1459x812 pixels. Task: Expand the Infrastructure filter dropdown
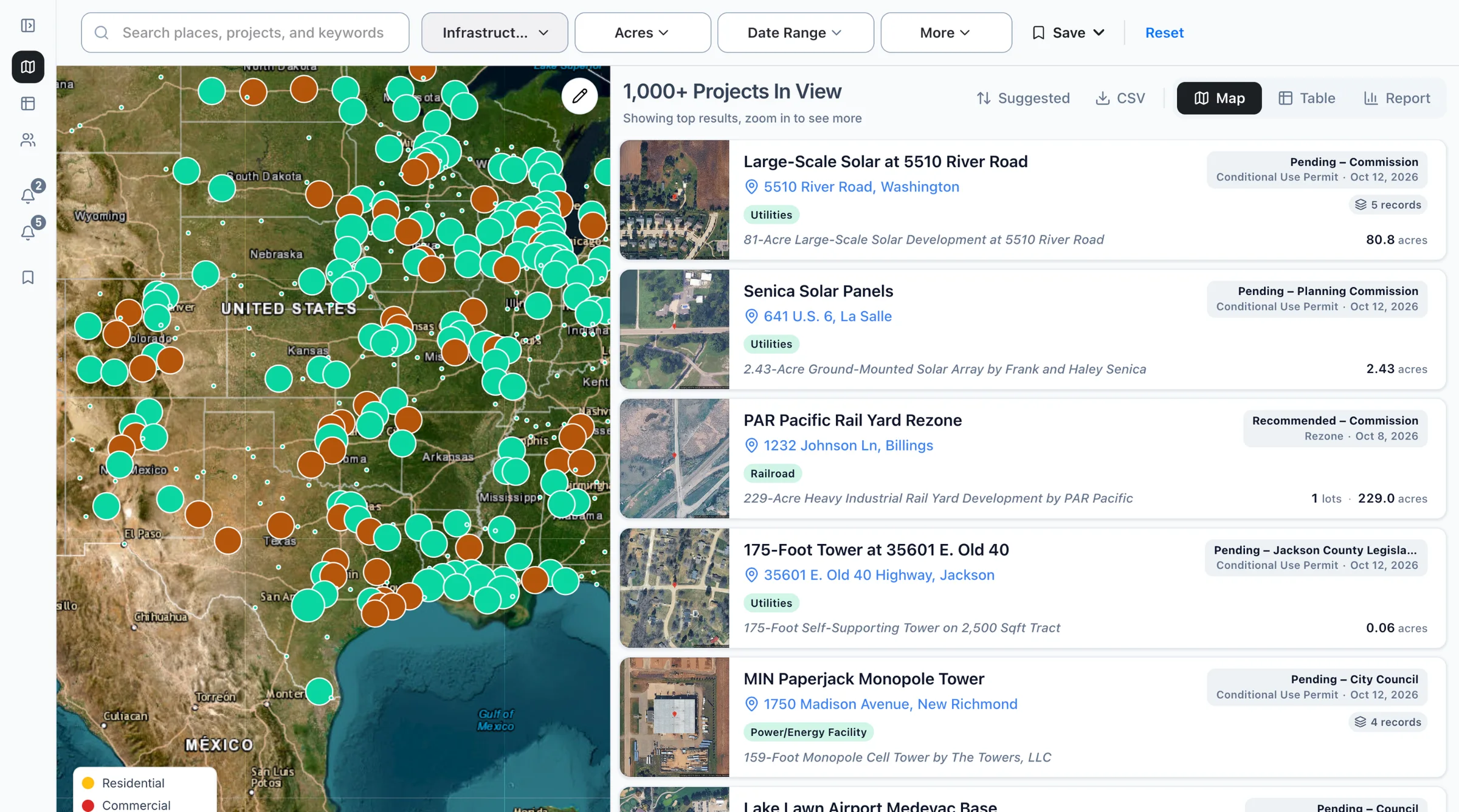coord(495,33)
